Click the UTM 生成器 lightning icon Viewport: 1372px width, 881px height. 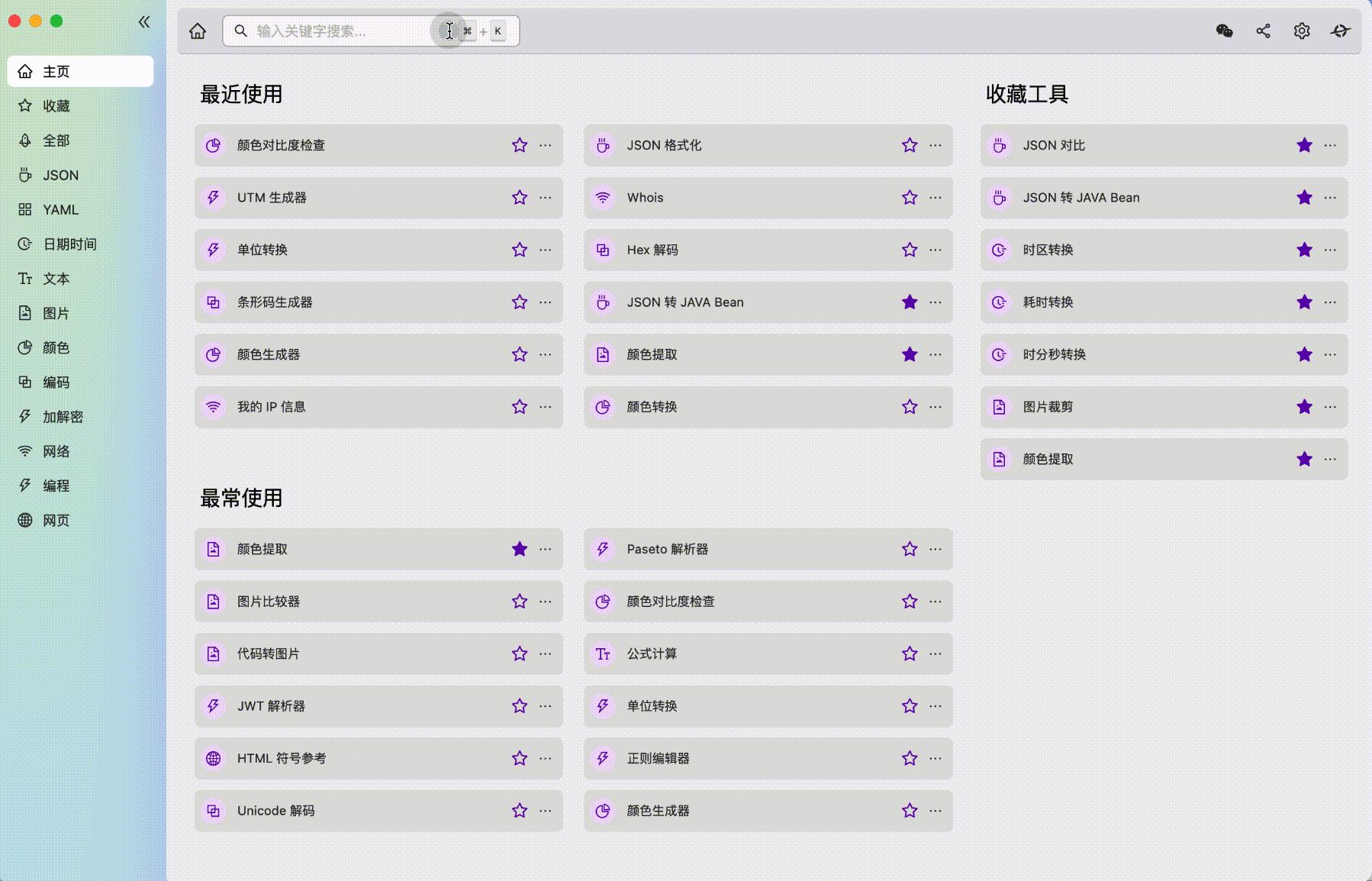pos(214,198)
